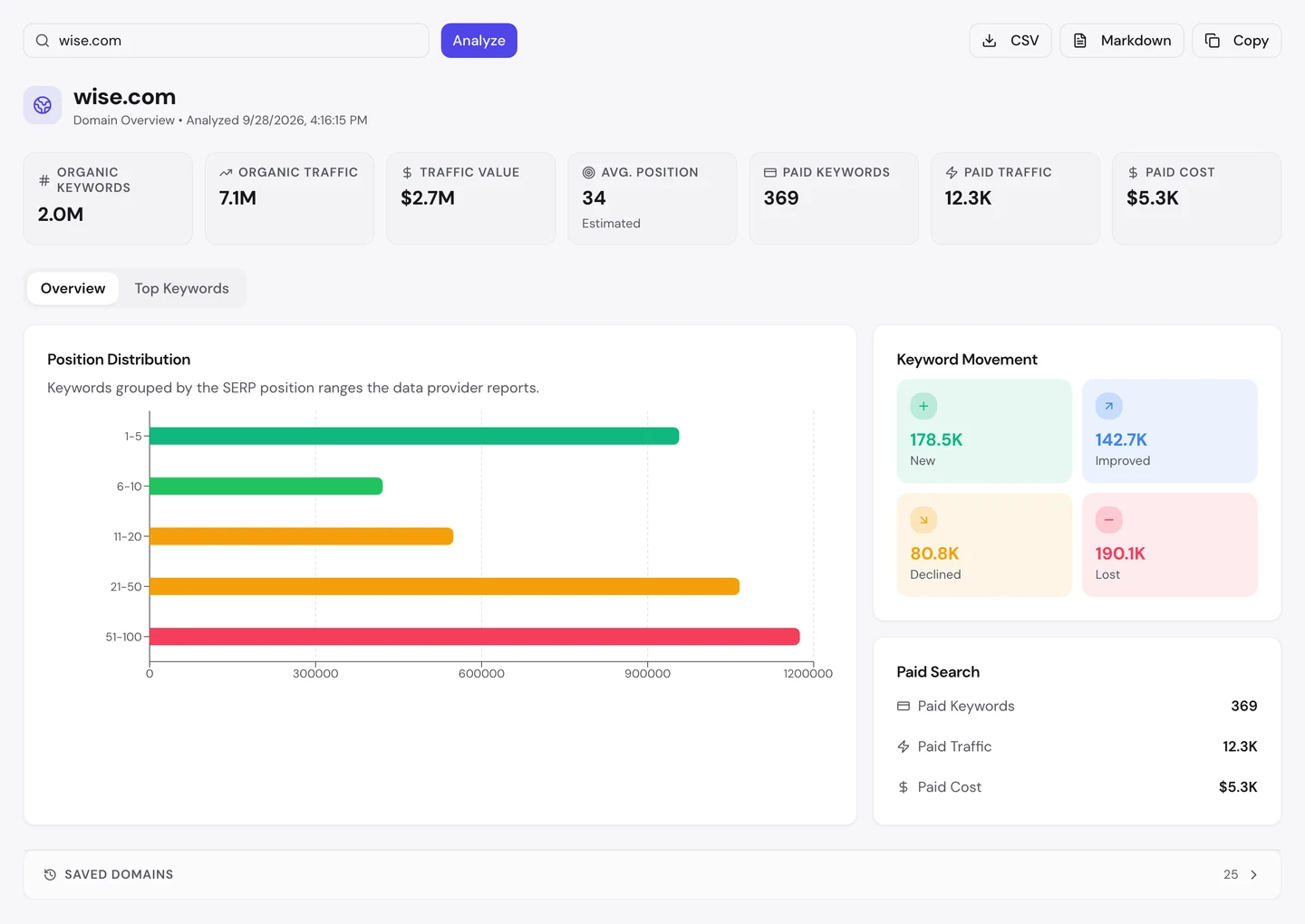The height and width of the screenshot is (924, 1305).
Task: Click the Organic Keywords hash icon
Action: pos(44,180)
